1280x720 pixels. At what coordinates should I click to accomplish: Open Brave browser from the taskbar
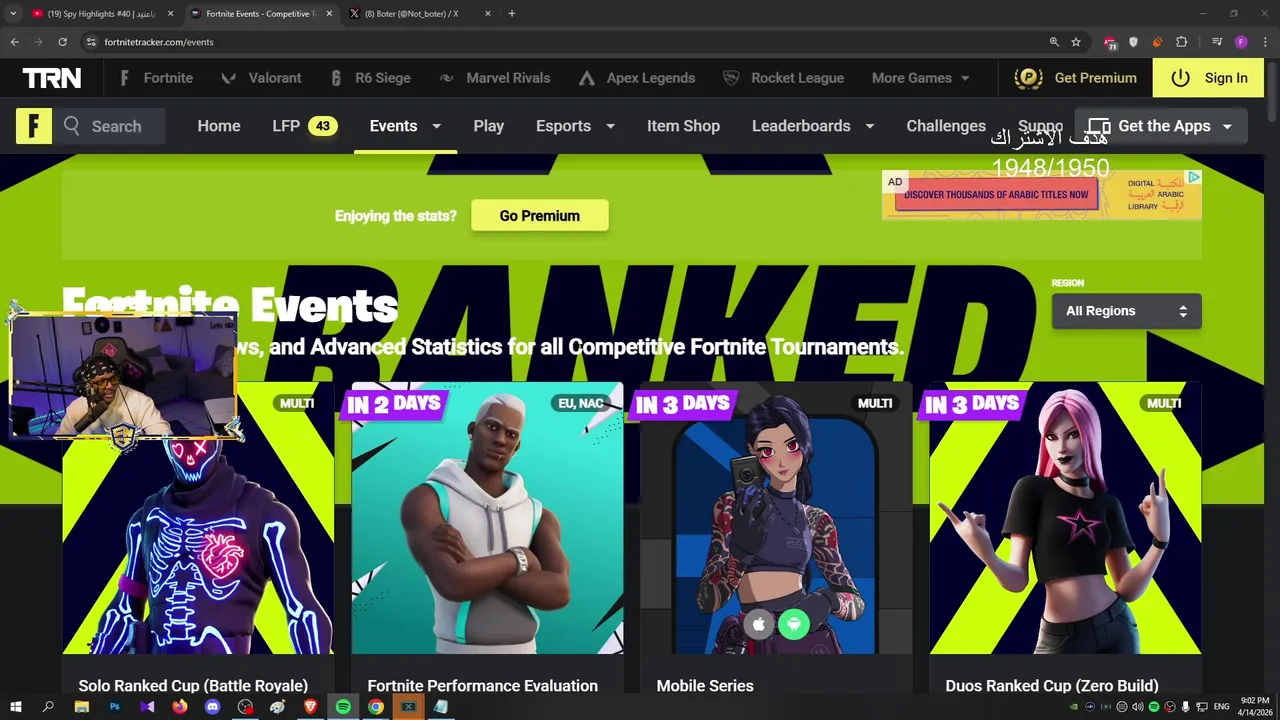pos(310,707)
